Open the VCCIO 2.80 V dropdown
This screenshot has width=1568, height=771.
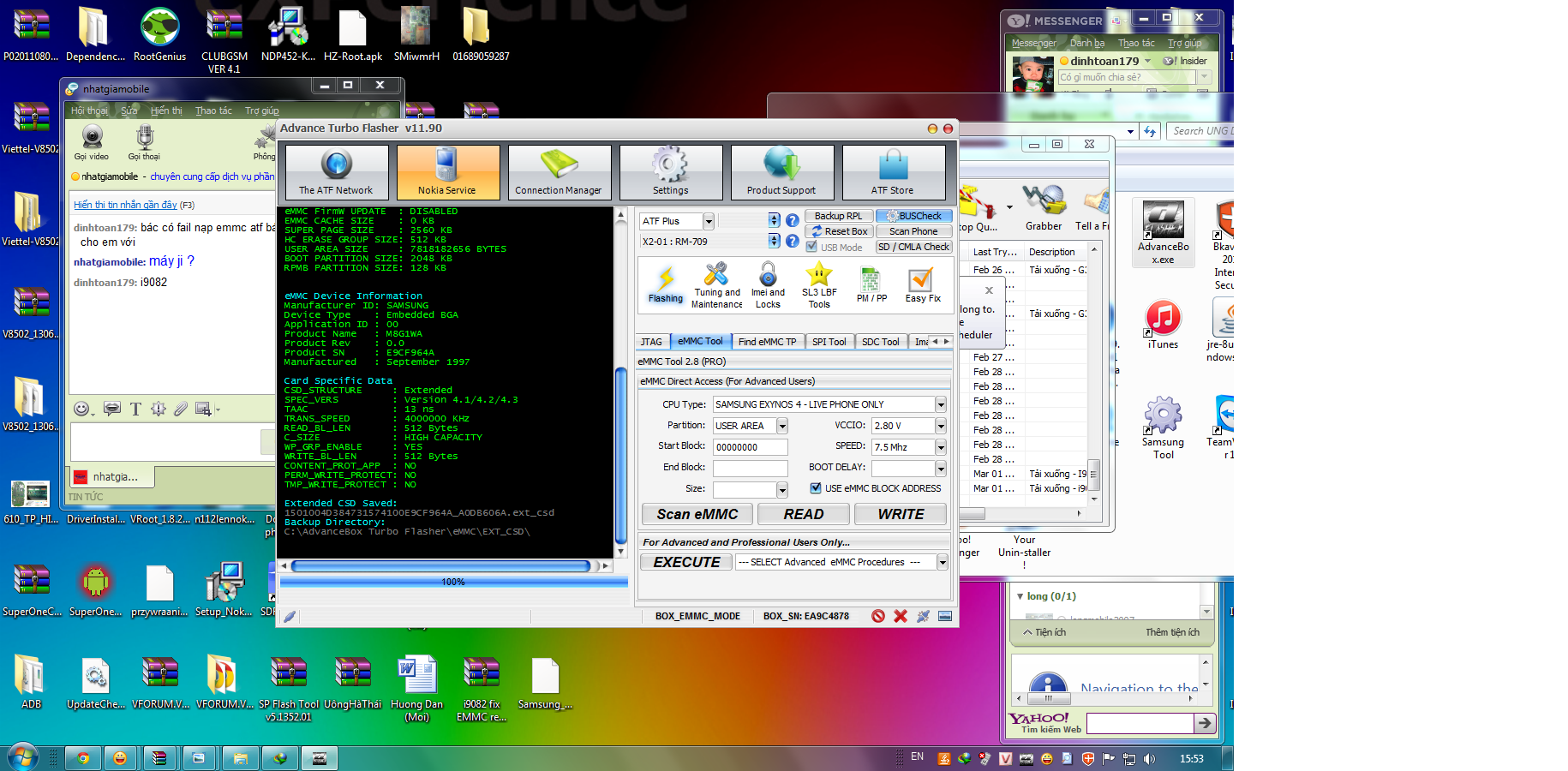[x=941, y=426]
